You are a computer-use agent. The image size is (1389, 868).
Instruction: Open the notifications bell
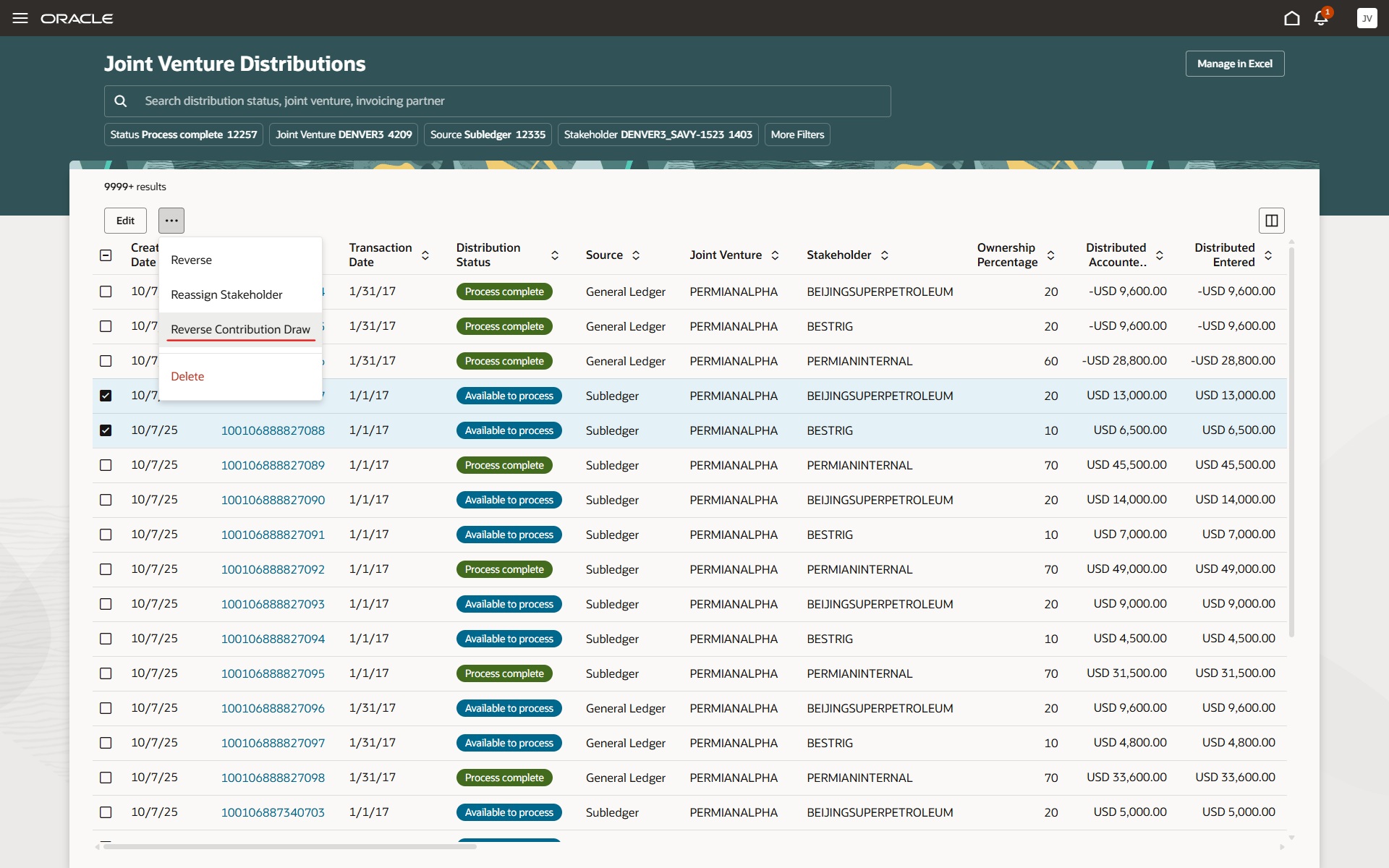click(x=1321, y=18)
